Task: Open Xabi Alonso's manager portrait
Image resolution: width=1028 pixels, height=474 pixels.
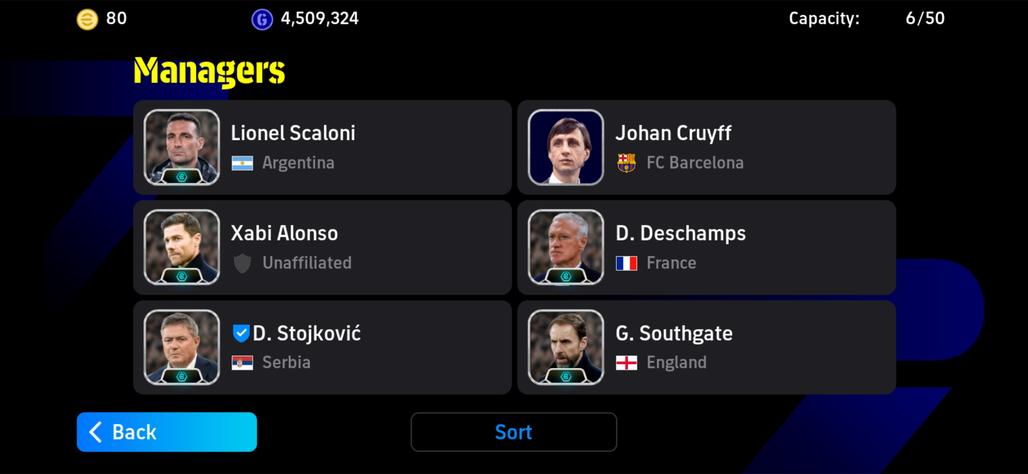Action: tap(182, 247)
